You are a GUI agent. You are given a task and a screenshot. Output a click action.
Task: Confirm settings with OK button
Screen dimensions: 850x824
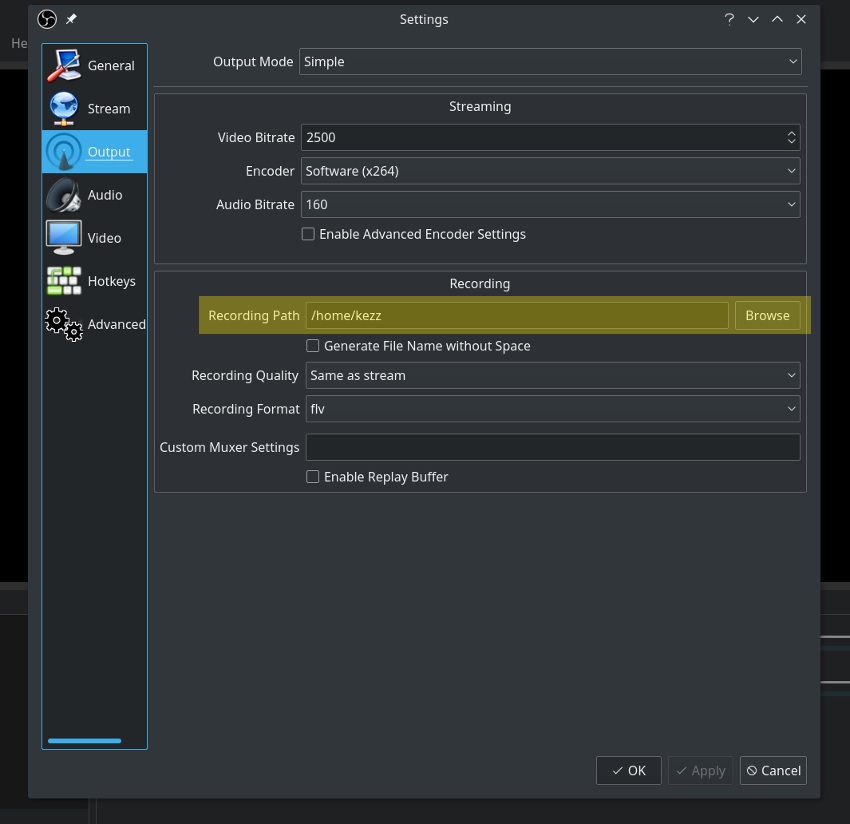pyautogui.click(x=629, y=770)
